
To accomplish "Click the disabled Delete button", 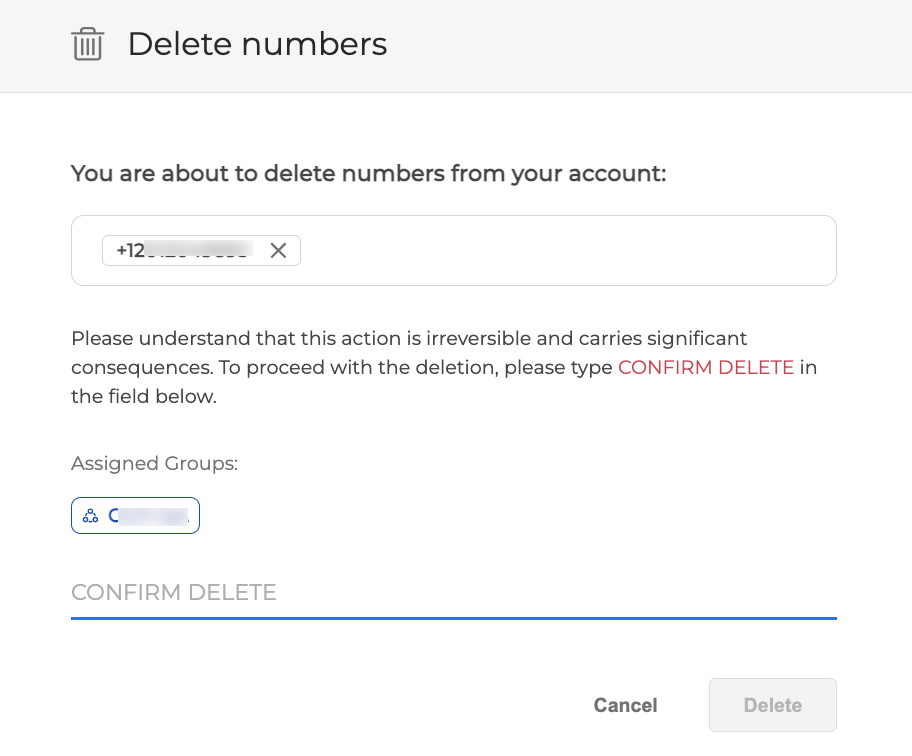I will tap(772, 705).
